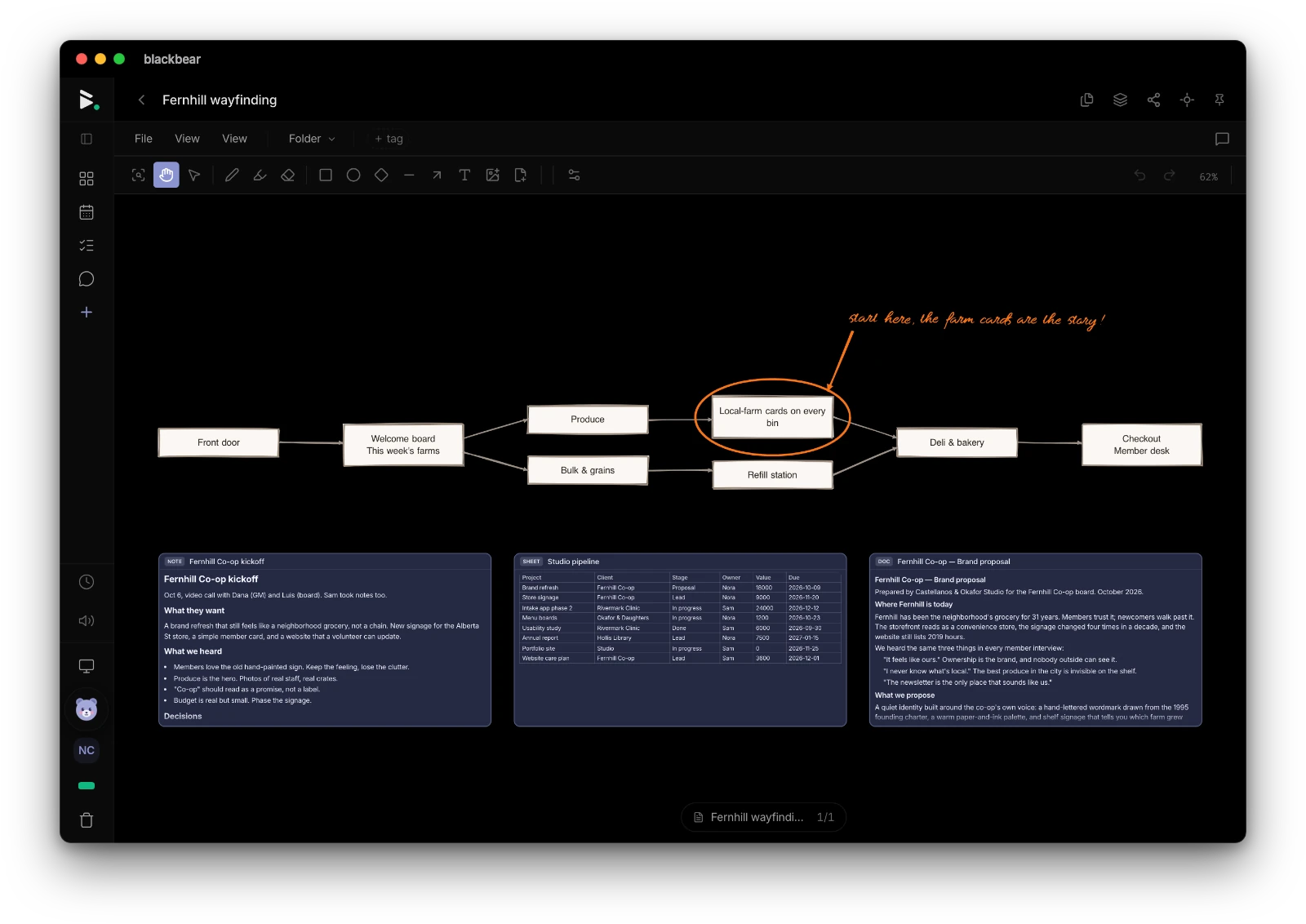This screenshot has width=1306, height=924.
Task: Open the dashboard grid in sidebar
Action: point(87,179)
